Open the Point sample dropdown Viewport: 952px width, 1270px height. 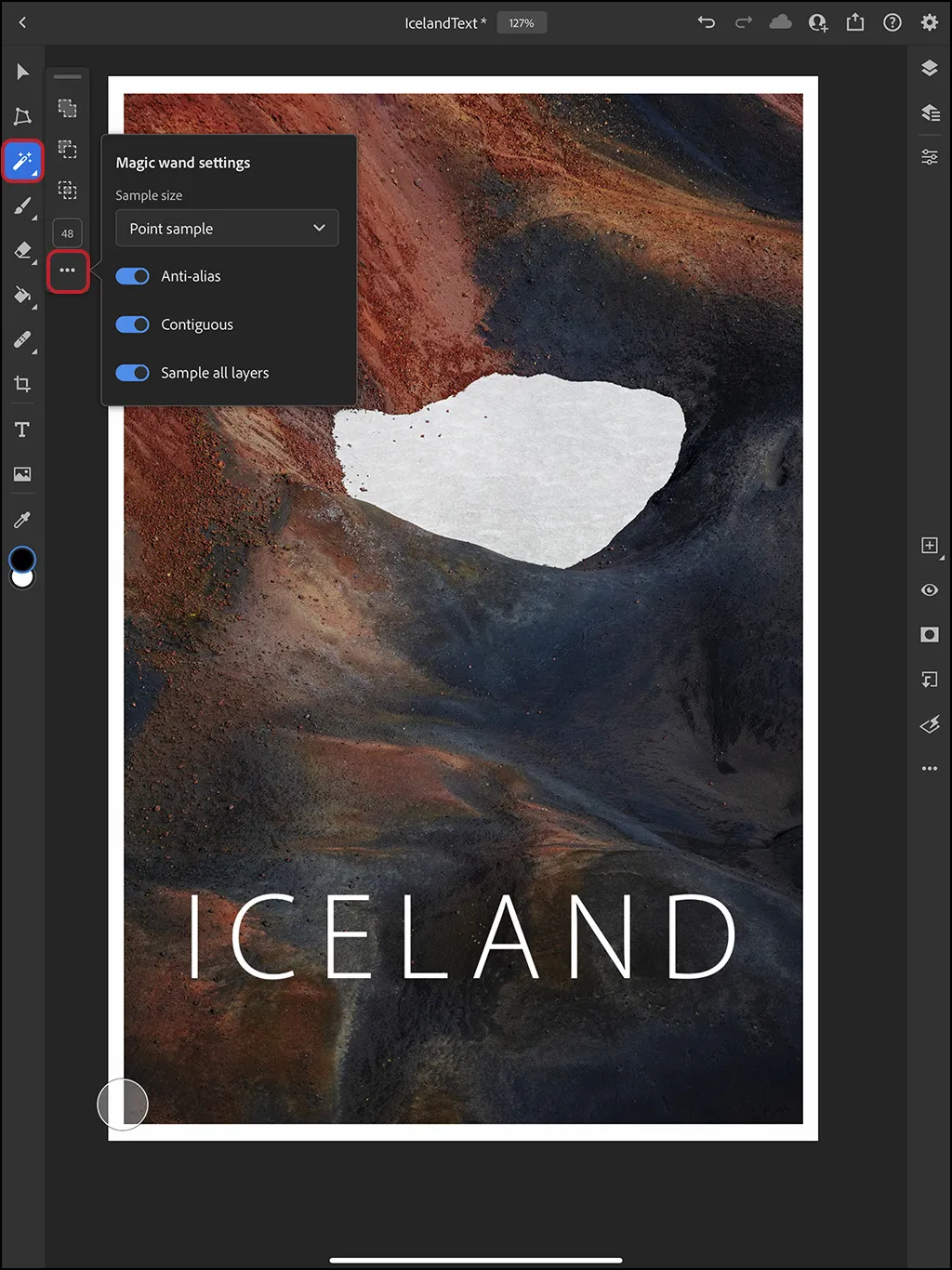(x=226, y=228)
